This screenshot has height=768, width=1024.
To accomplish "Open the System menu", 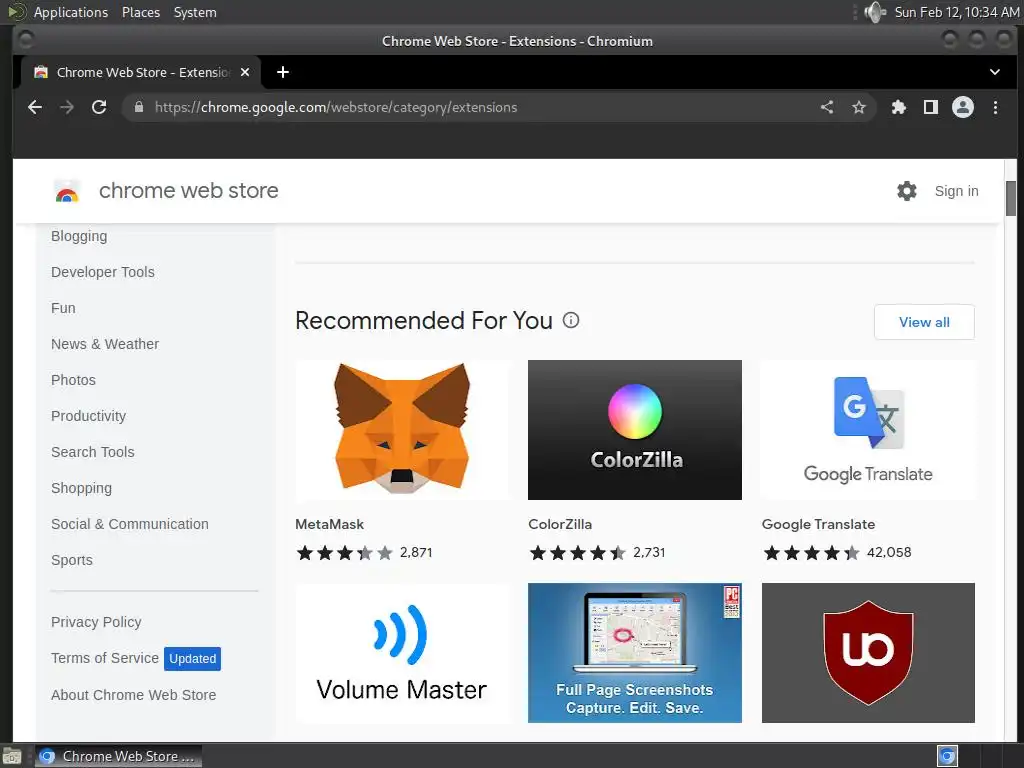I will [x=195, y=12].
